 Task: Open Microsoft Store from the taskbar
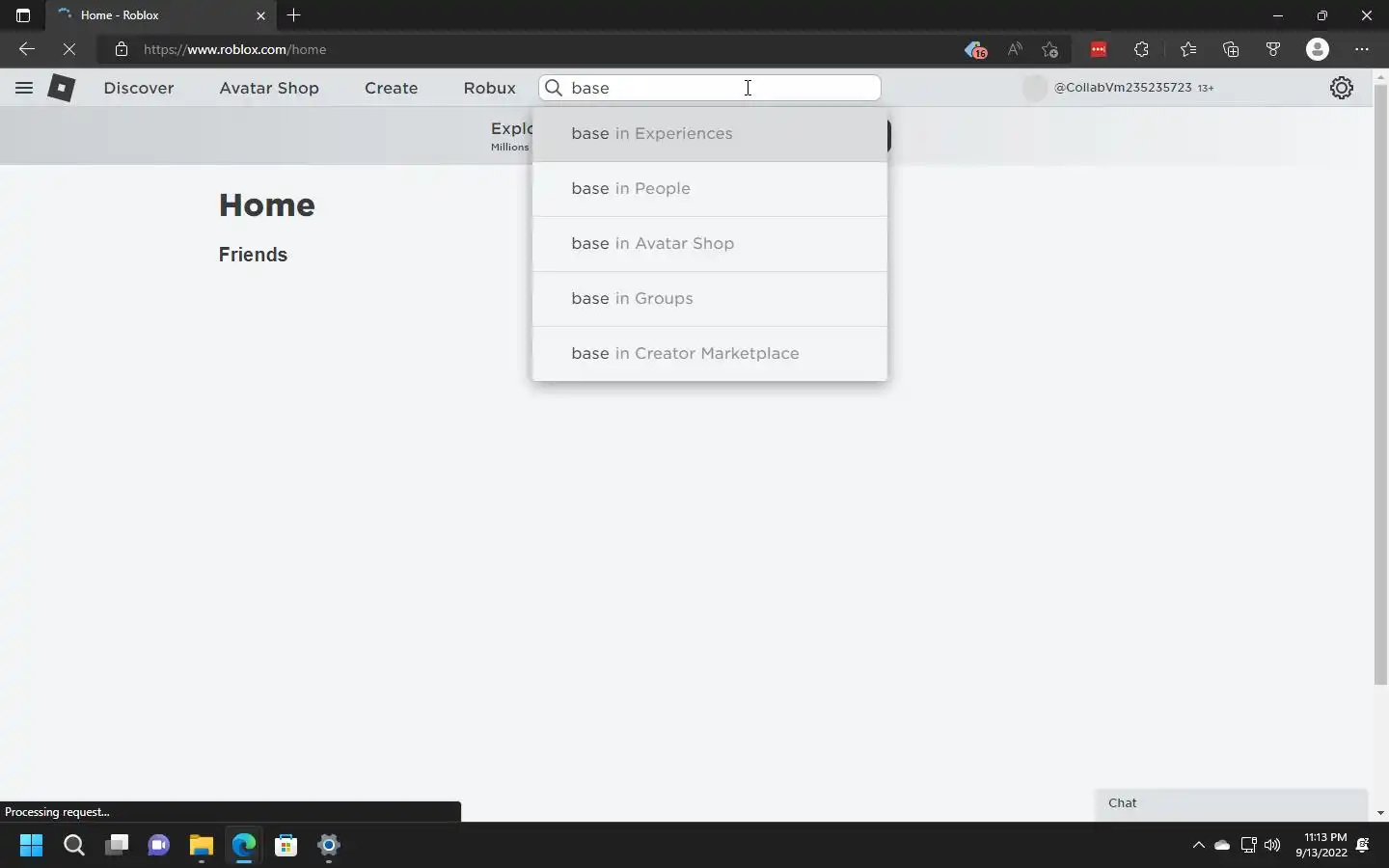point(286,846)
